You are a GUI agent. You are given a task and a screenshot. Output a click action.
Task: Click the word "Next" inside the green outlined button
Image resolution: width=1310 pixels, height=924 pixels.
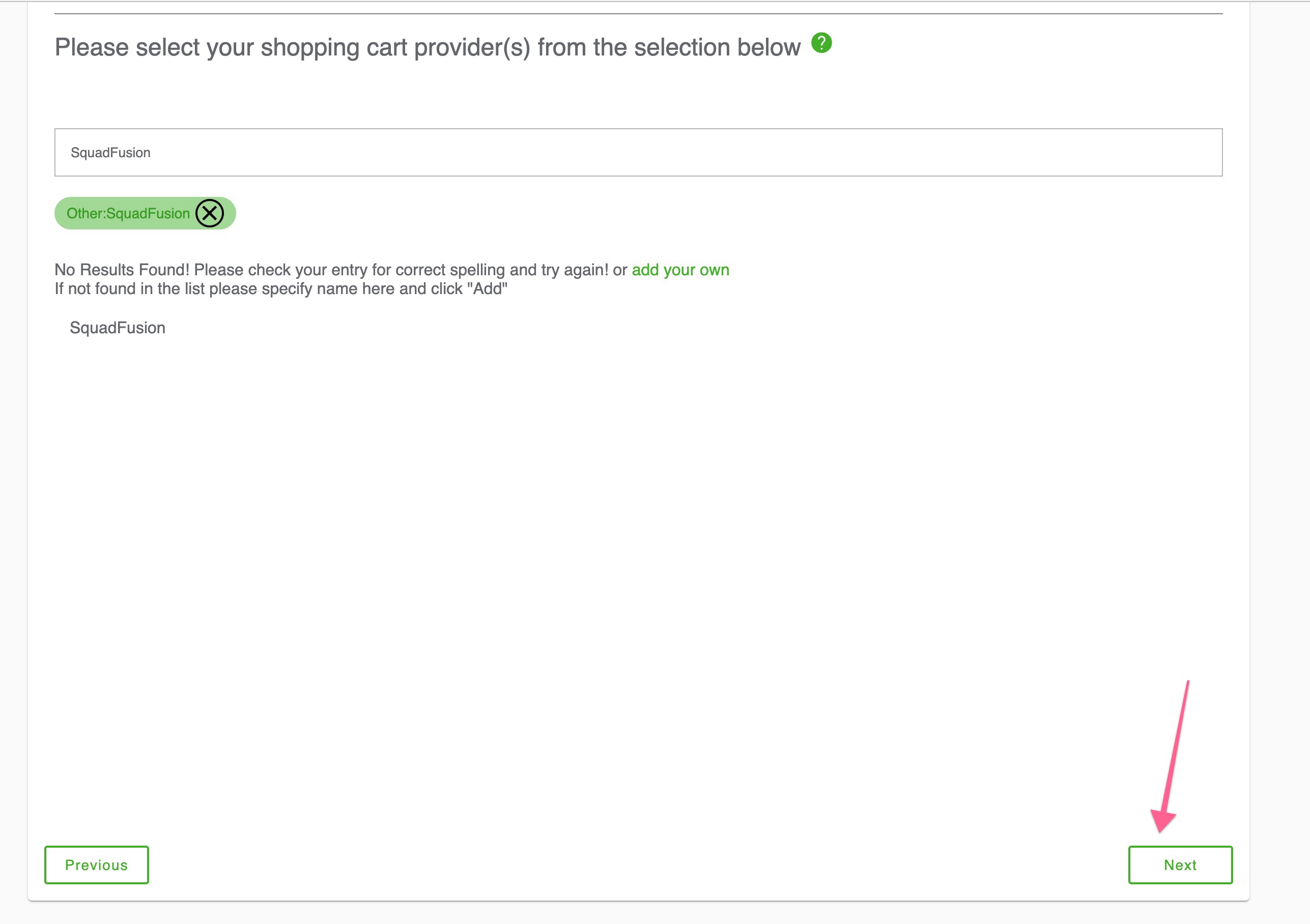(1180, 864)
